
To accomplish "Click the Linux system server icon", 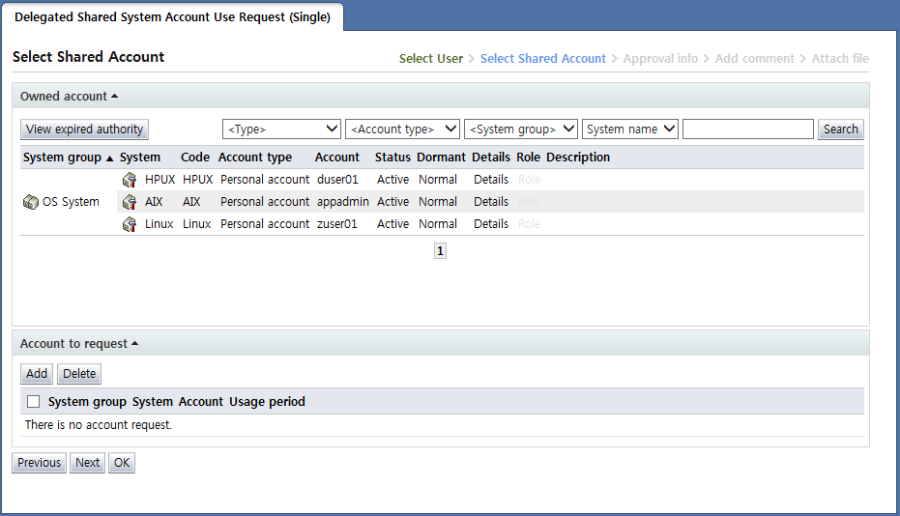I will pos(129,224).
